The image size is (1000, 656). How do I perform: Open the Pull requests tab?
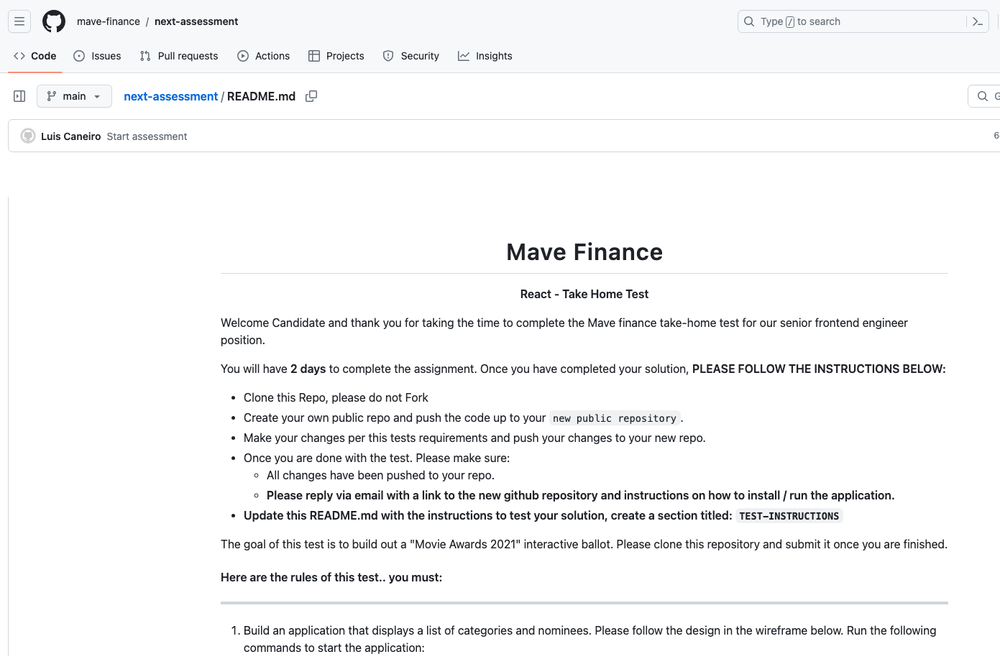pos(179,56)
